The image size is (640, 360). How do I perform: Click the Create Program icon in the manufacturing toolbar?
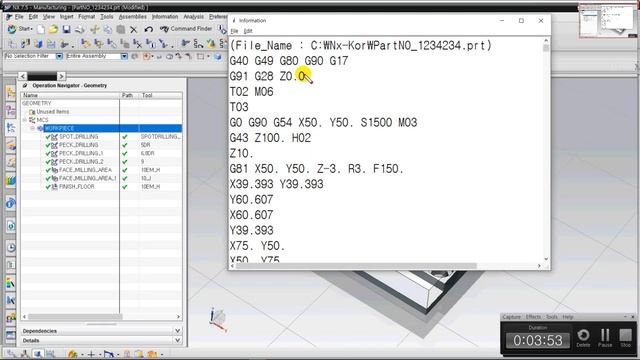click(x=12, y=44)
